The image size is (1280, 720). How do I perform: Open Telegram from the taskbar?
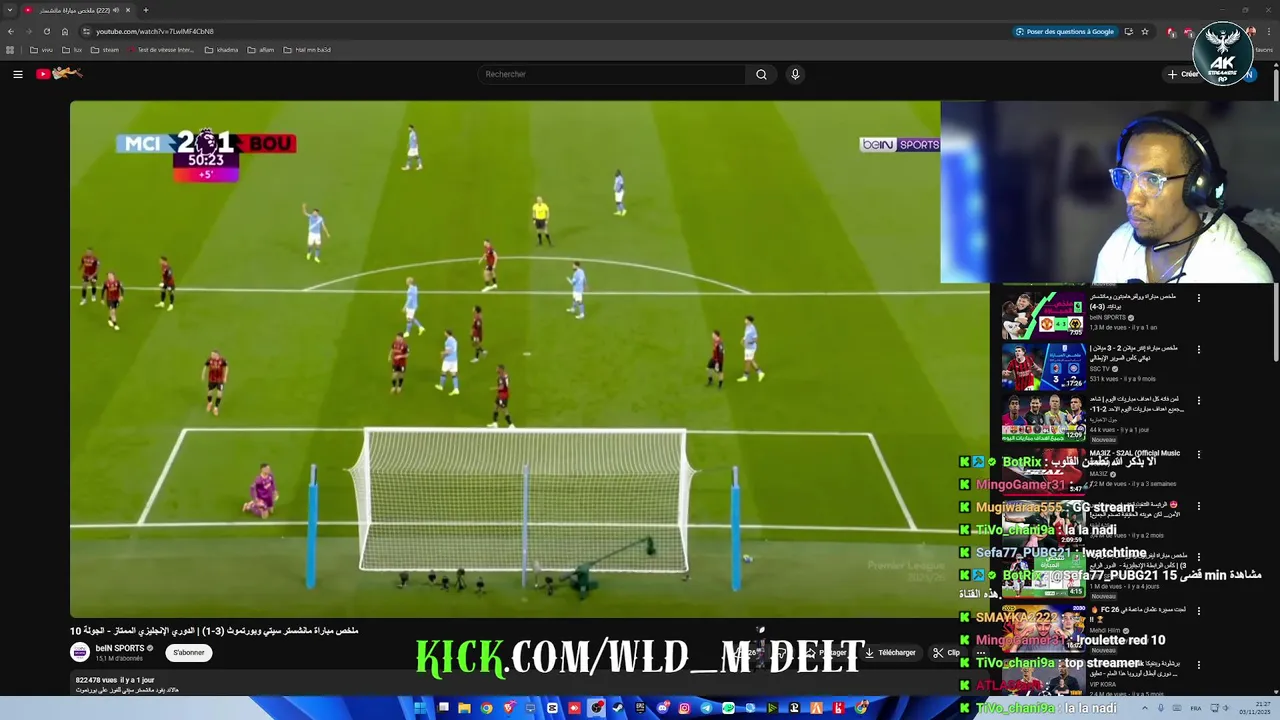pyautogui.click(x=706, y=708)
